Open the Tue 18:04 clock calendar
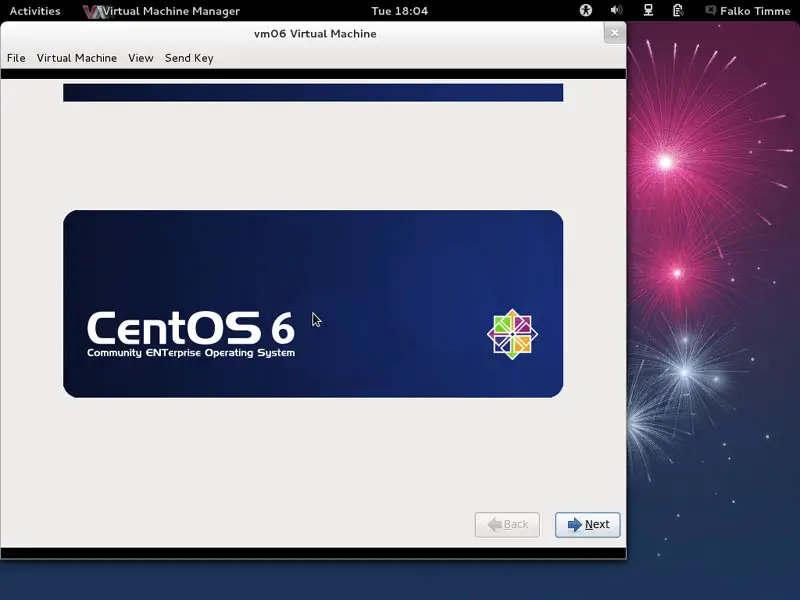Screen dimensions: 800x600 [399, 11]
